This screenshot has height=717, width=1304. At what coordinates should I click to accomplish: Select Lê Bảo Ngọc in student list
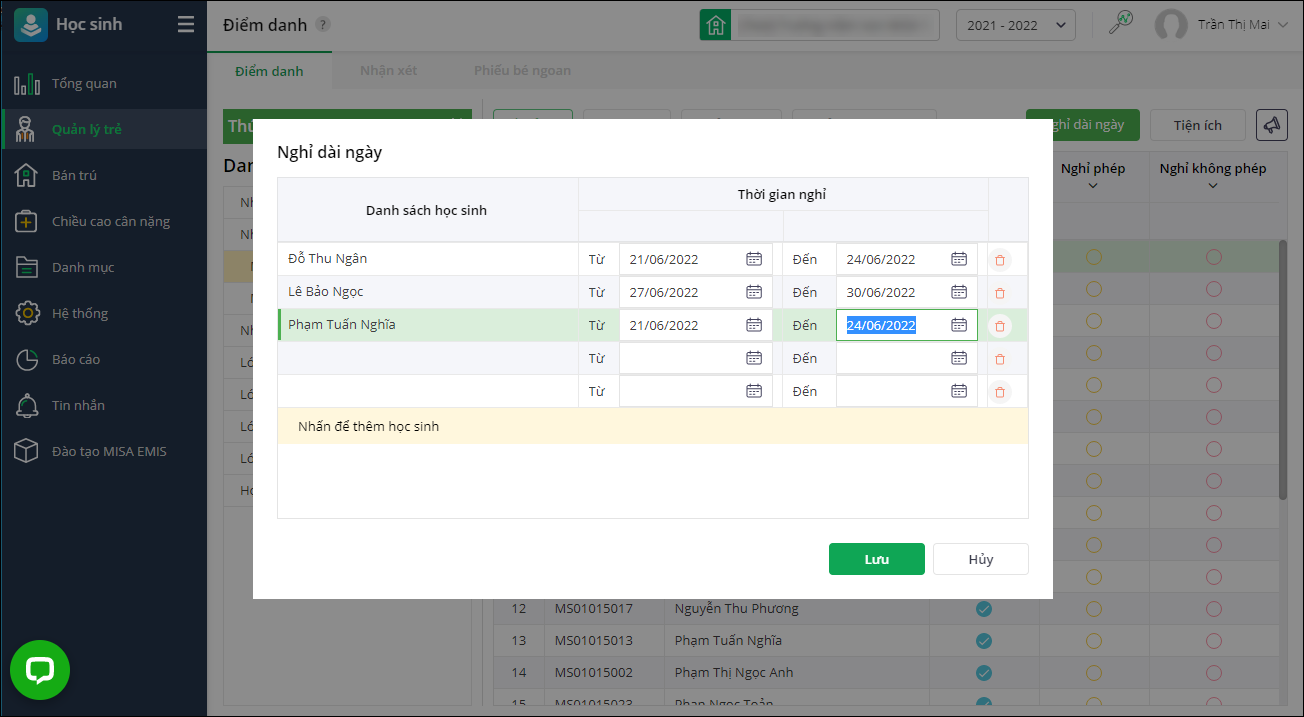click(326, 292)
